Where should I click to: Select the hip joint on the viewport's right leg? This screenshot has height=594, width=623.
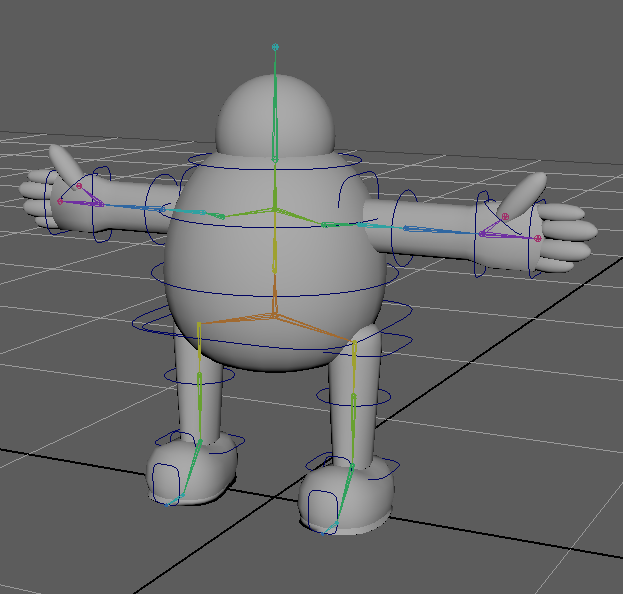click(354, 343)
